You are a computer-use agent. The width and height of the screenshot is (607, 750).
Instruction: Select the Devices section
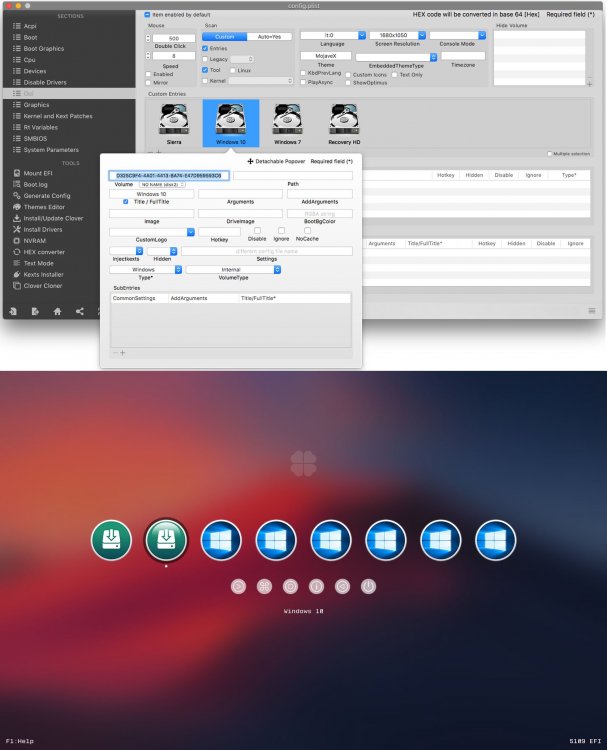tap(34, 71)
